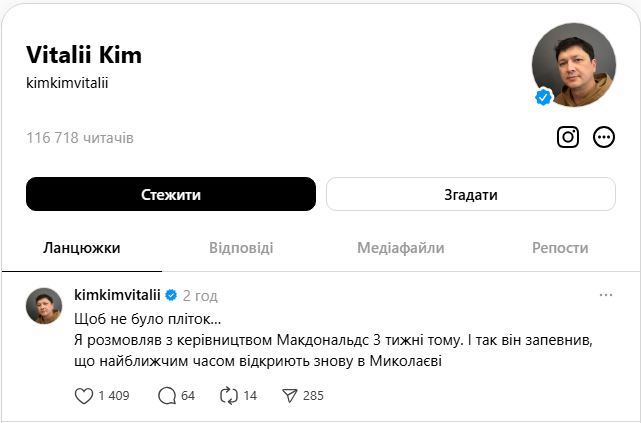The width and height of the screenshot is (641, 423).
Task: Repost the post with the repost icon
Action: coord(227,396)
